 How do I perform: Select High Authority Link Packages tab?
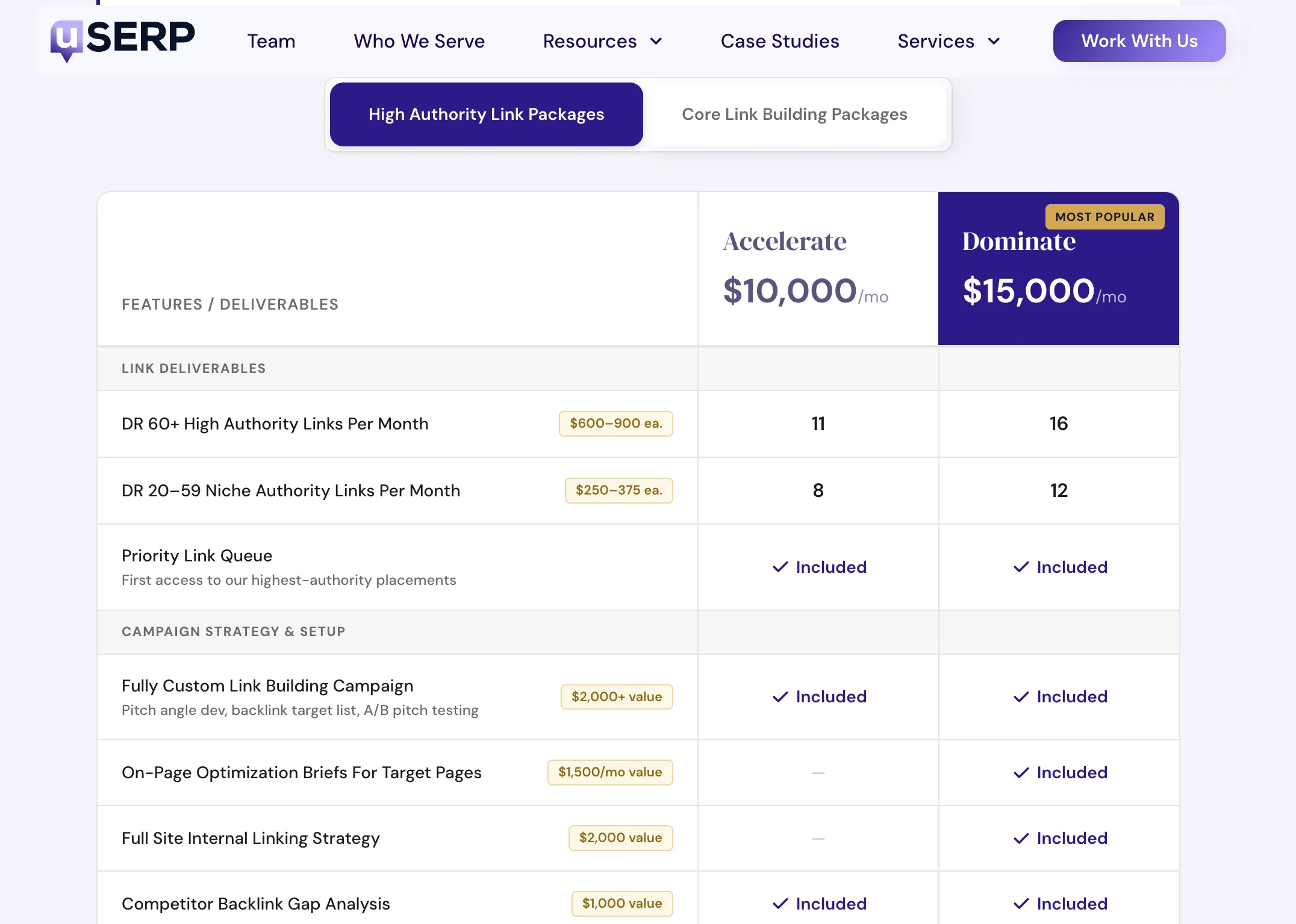(487, 114)
